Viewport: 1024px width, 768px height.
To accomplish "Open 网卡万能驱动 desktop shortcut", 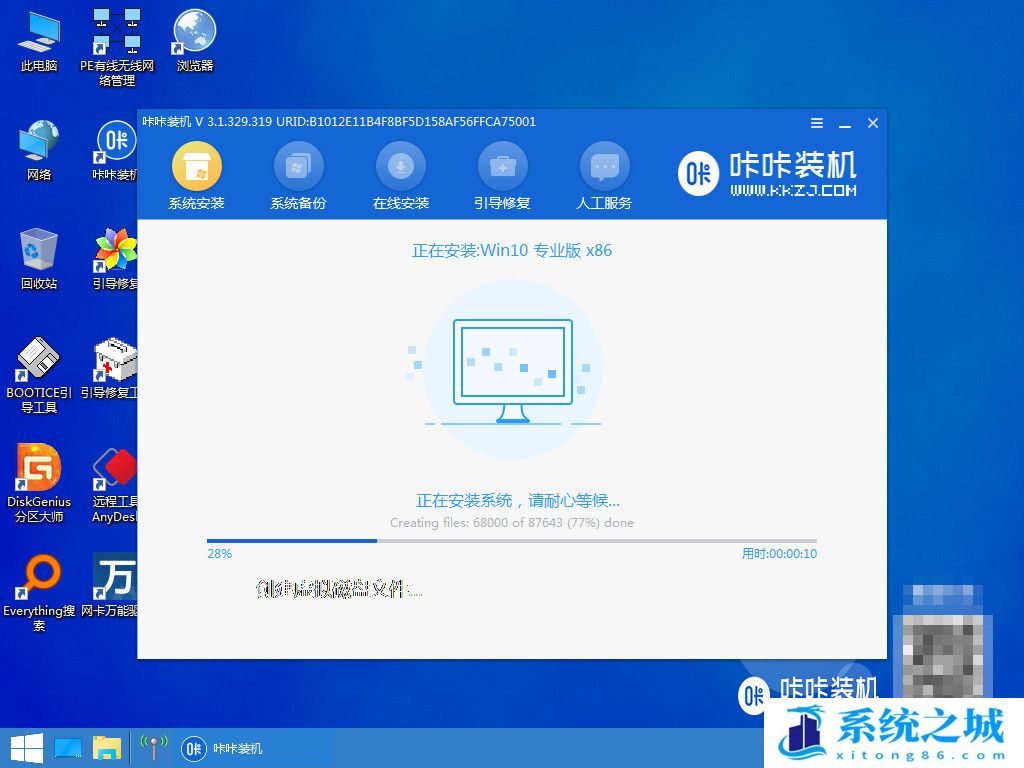I will (111, 586).
